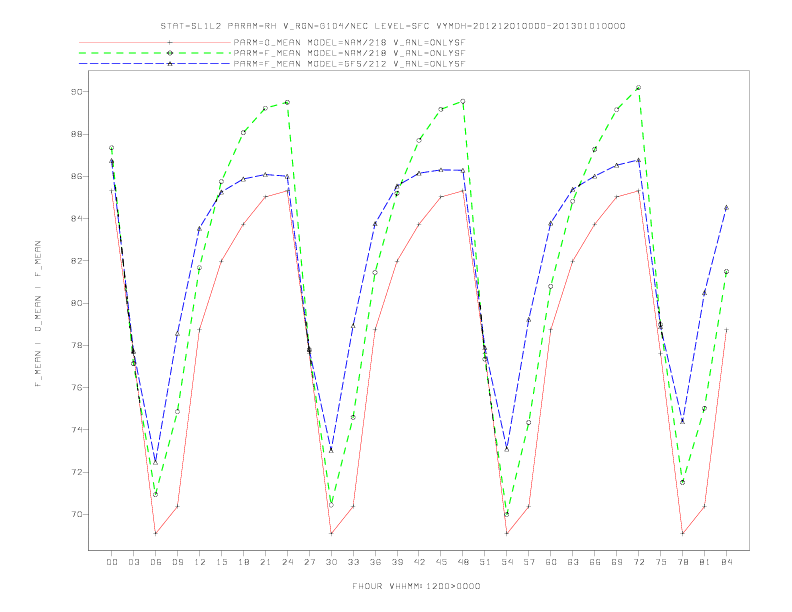The width and height of the screenshot is (792, 612).
Task: Click the x-axis tick label 81
Action: coord(705,562)
